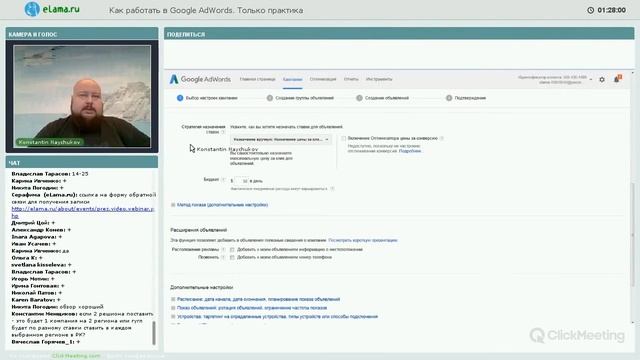Click chat line 'Karen Baratov: +'
The width and height of the screenshot is (640, 360).
click(x=36, y=300)
